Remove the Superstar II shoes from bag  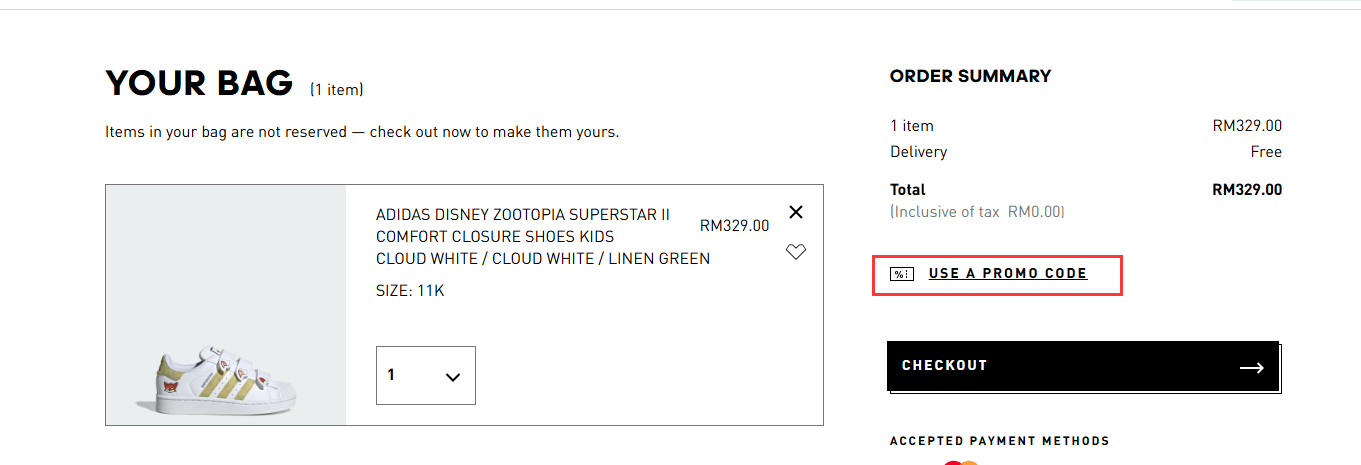[x=796, y=212]
